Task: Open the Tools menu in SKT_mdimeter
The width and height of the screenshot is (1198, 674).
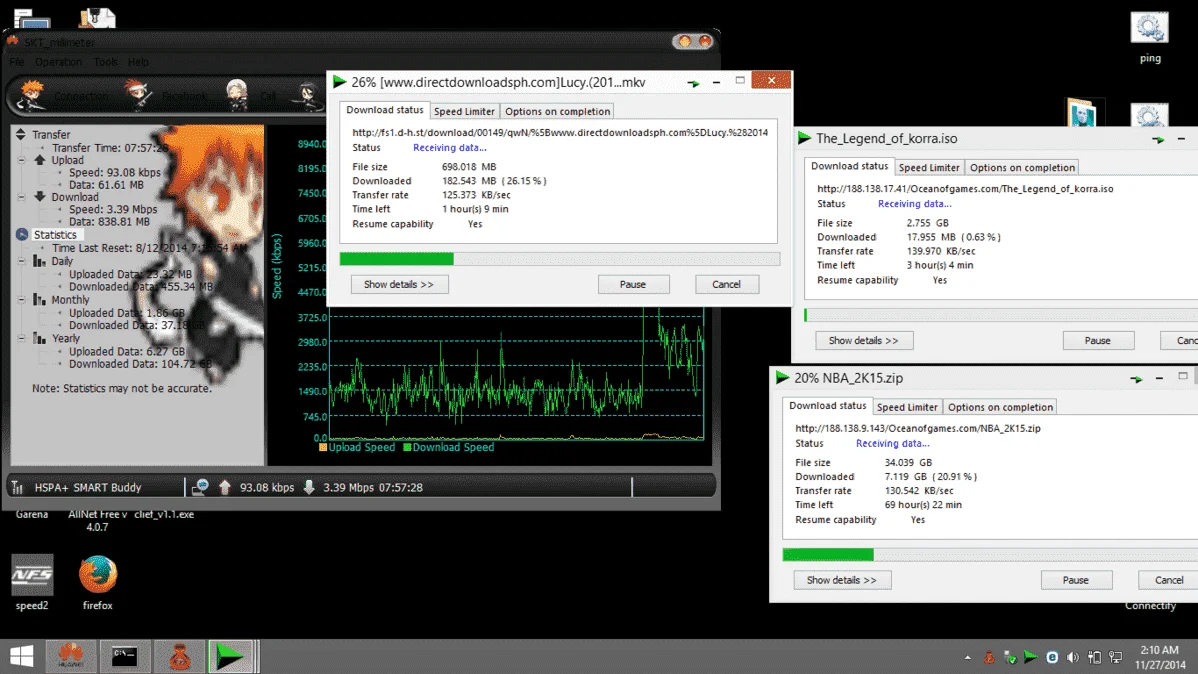Action: point(105,62)
